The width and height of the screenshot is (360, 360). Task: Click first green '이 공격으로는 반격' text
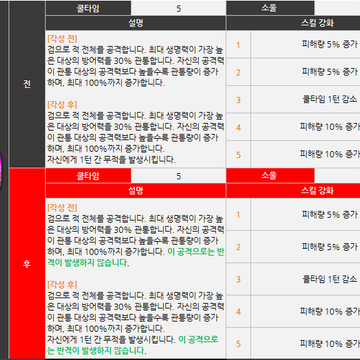coord(196,252)
